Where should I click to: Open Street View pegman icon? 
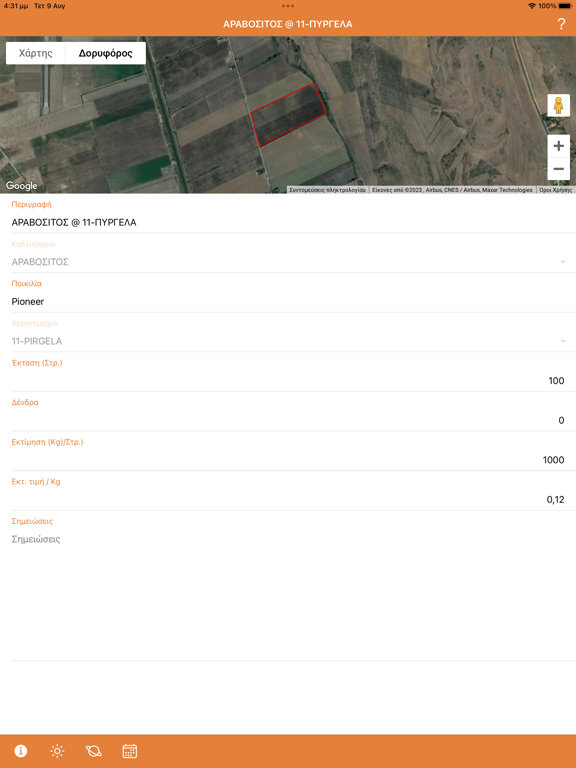tap(558, 105)
